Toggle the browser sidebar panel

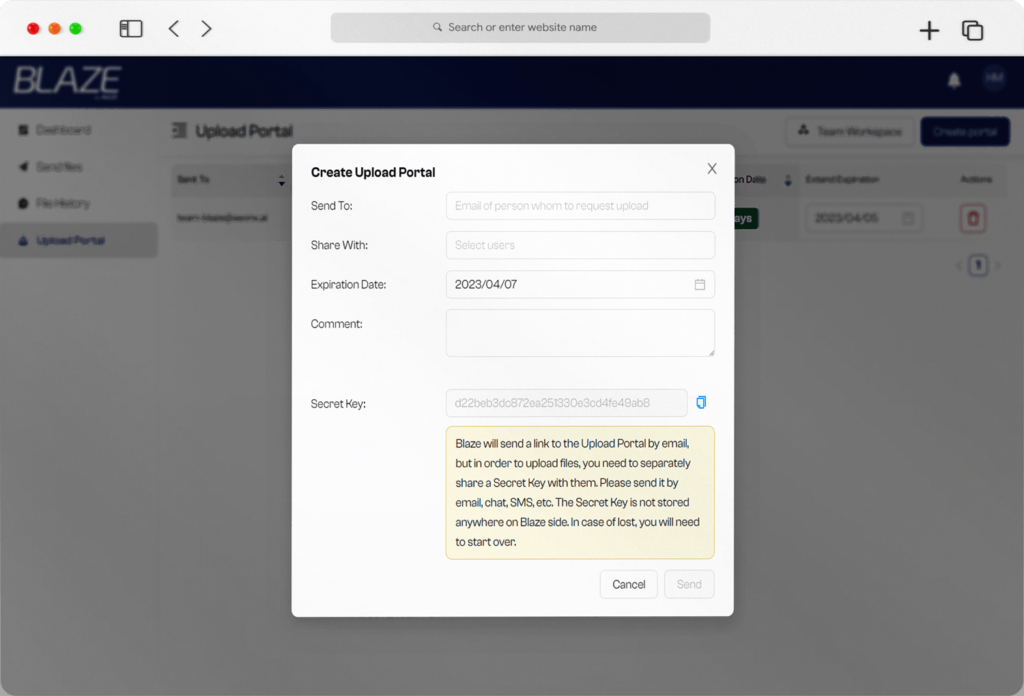(x=131, y=29)
